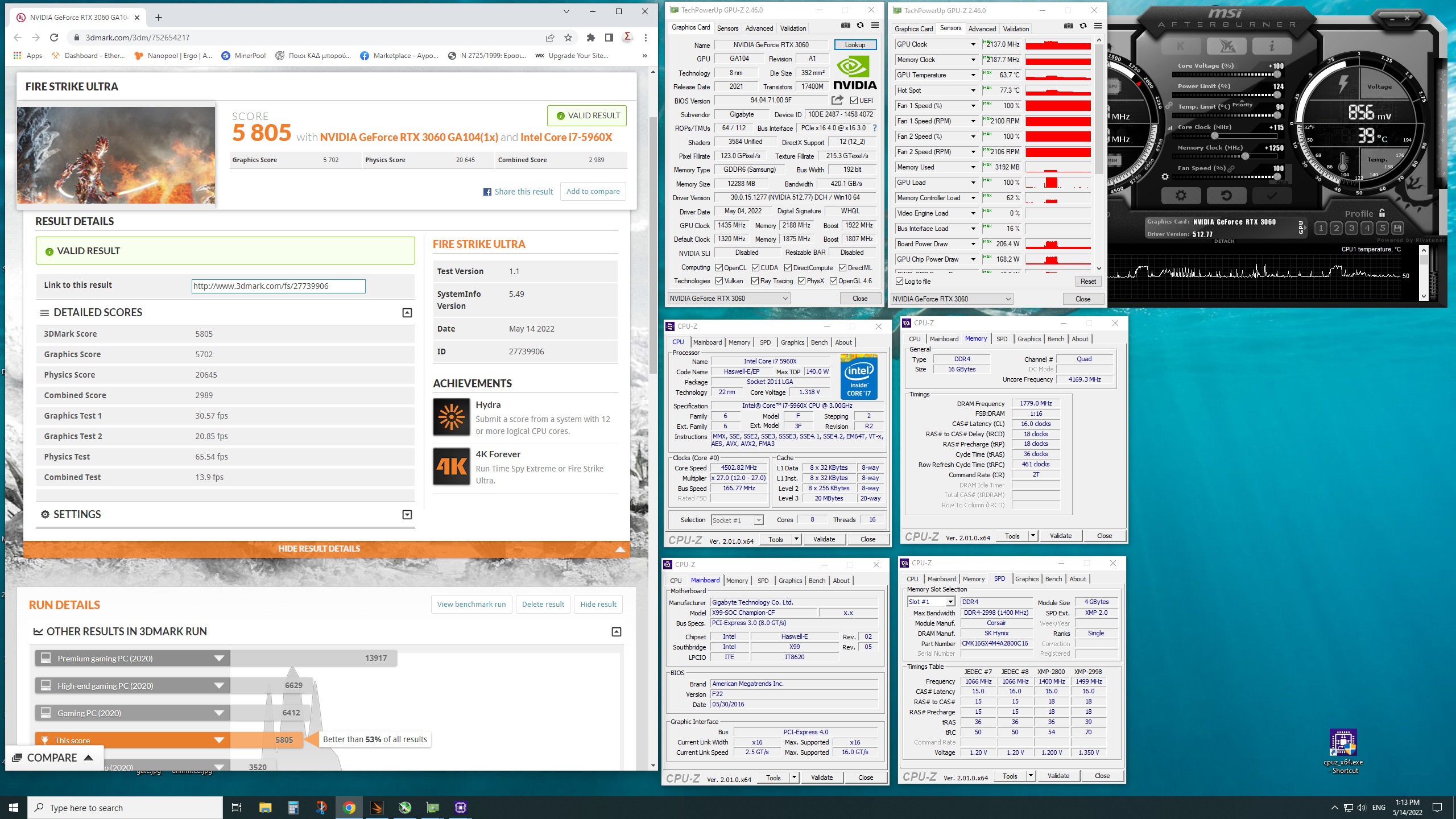Expand Premium gaming PC (2020) result
Viewport: 1456px width, 819px height.
[x=219, y=659]
